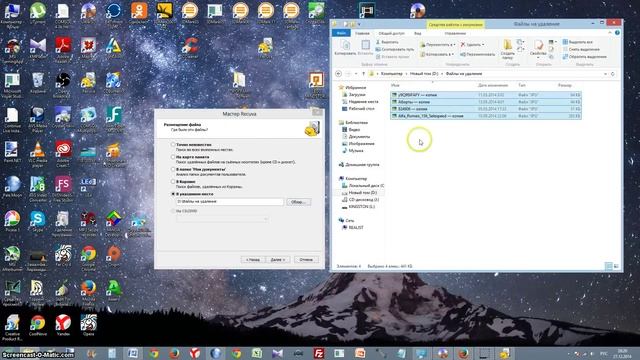The width and height of the screenshot is (640, 360).
Task: Launch Skype from the desktop
Action: (38, 221)
